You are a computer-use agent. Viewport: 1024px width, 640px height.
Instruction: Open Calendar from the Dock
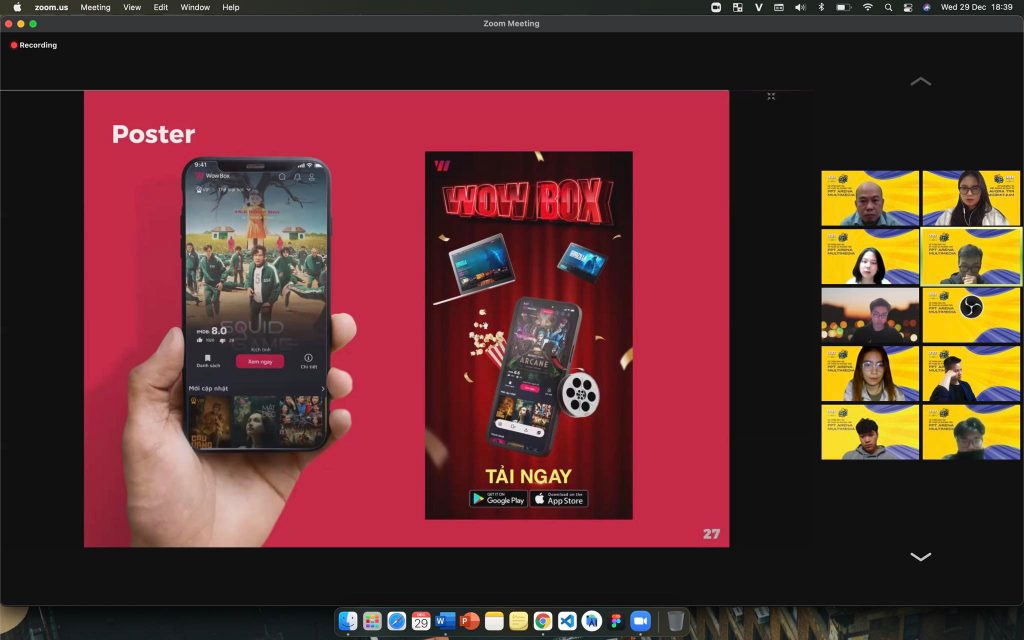[x=421, y=621]
